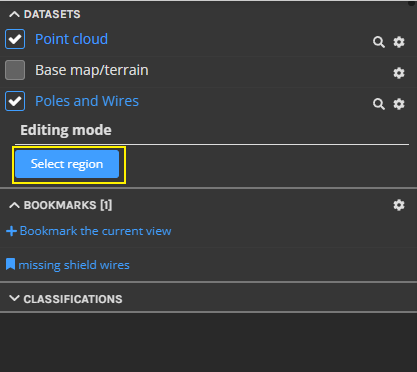Collapse the Bookmarks section chevron
Viewport: 417px width, 372px height.
click(14, 205)
